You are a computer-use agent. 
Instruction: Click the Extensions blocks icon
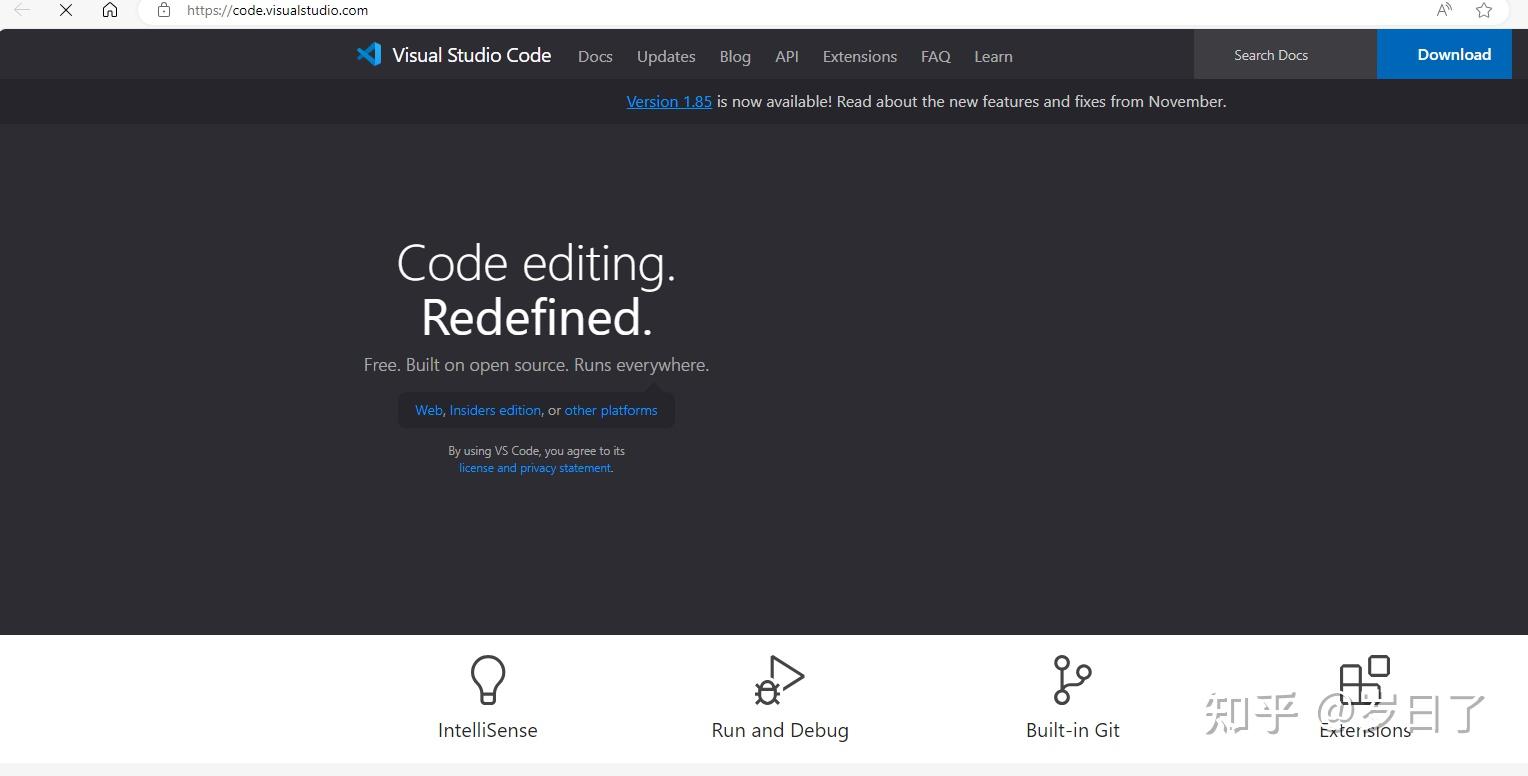pyautogui.click(x=1365, y=679)
